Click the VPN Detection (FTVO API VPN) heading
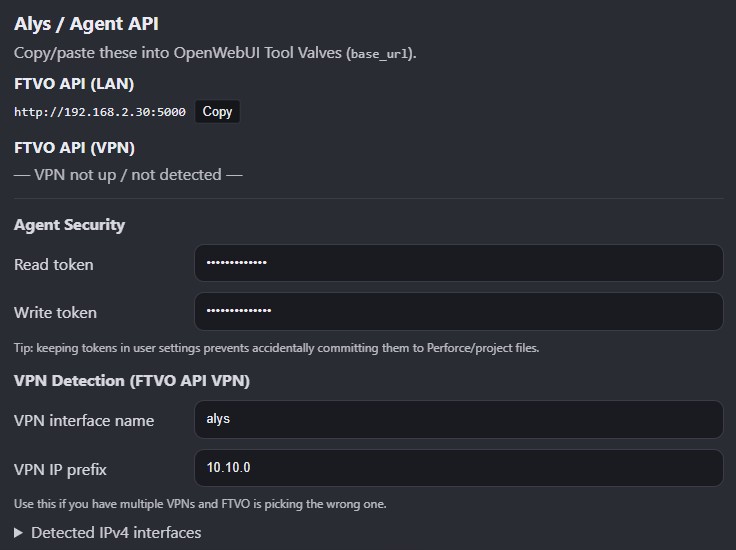Viewport: 736px width, 550px height. pyautogui.click(x=132, y=381)
